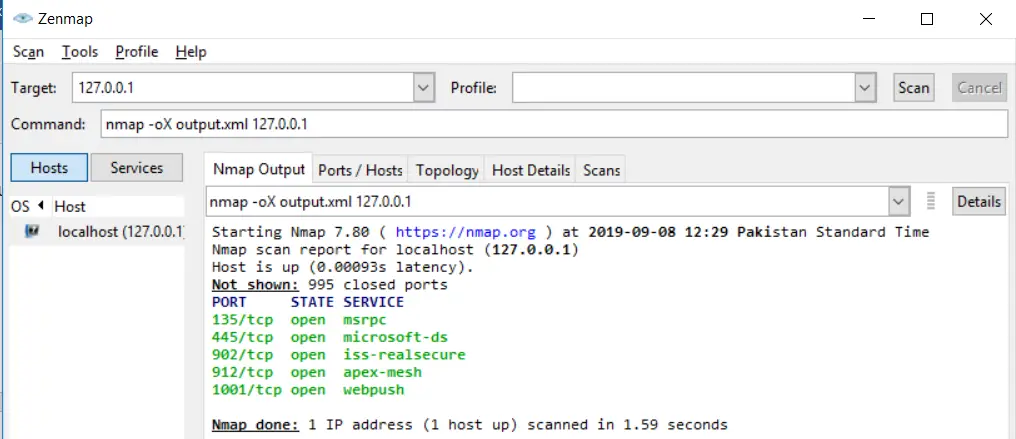Click the 'Nmap done:' text in output
1016x439 pixels.
[x=255, y=425]
